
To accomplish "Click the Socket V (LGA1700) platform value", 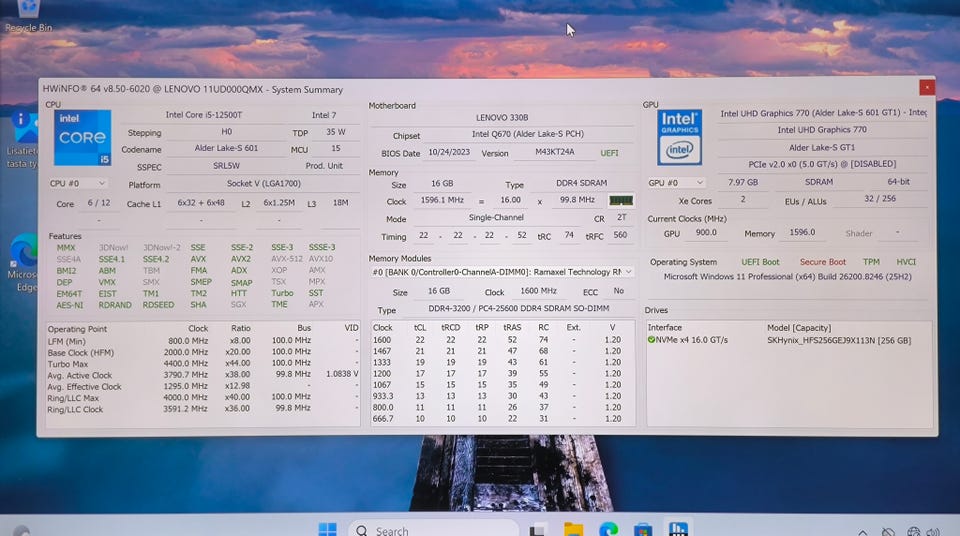I will (263, 184).
